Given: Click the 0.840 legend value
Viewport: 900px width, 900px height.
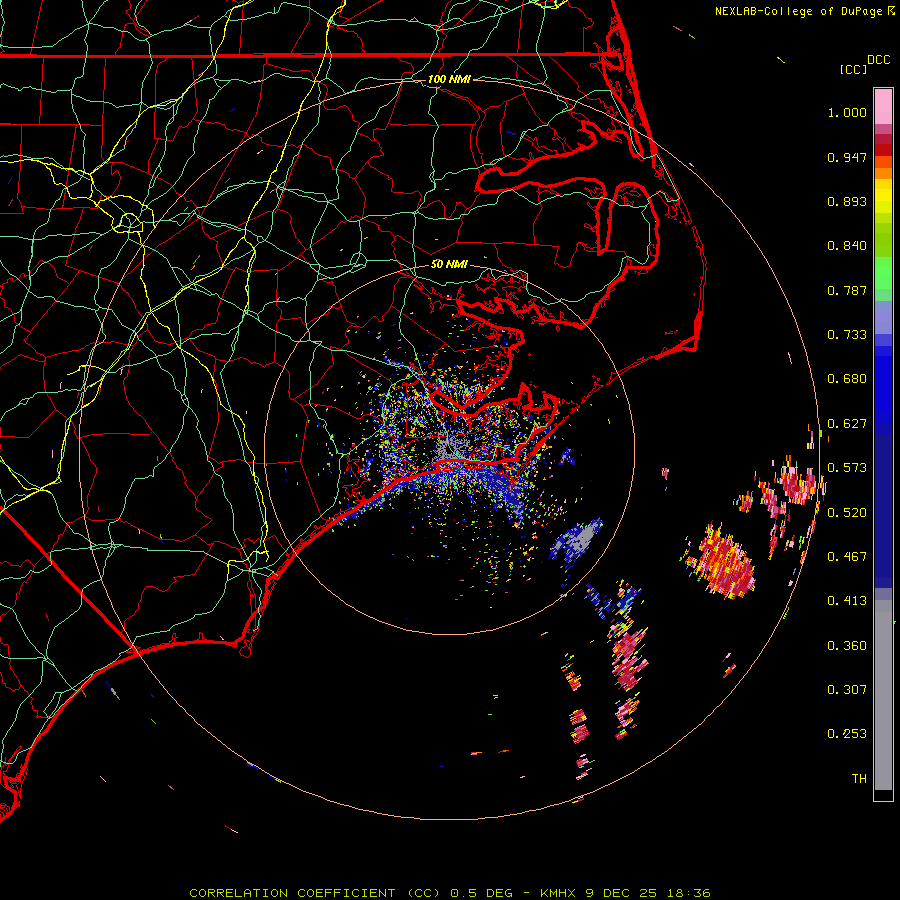Looking at the screenshot, I should click(847, 246).
